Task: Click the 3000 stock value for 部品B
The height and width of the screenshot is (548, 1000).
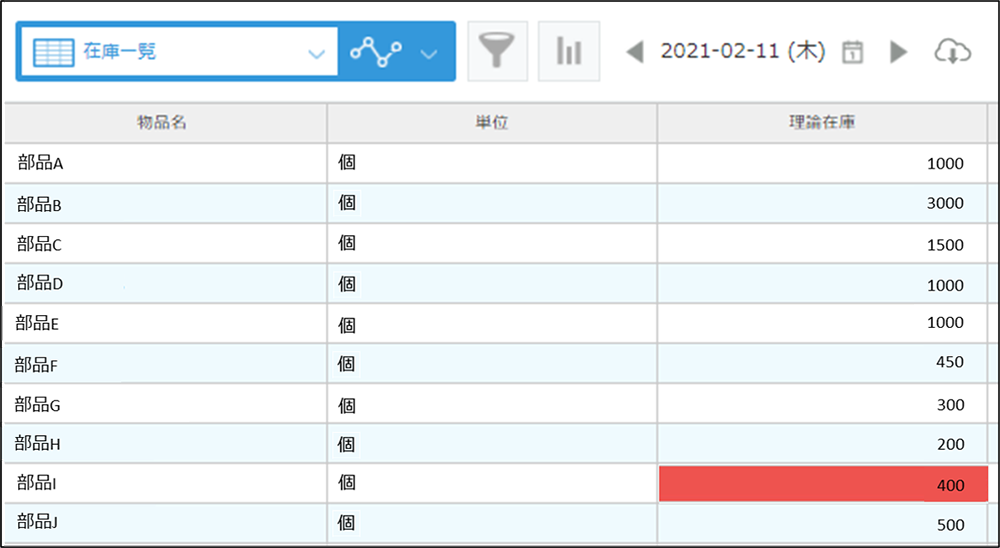Action: [x=822, y=203]
